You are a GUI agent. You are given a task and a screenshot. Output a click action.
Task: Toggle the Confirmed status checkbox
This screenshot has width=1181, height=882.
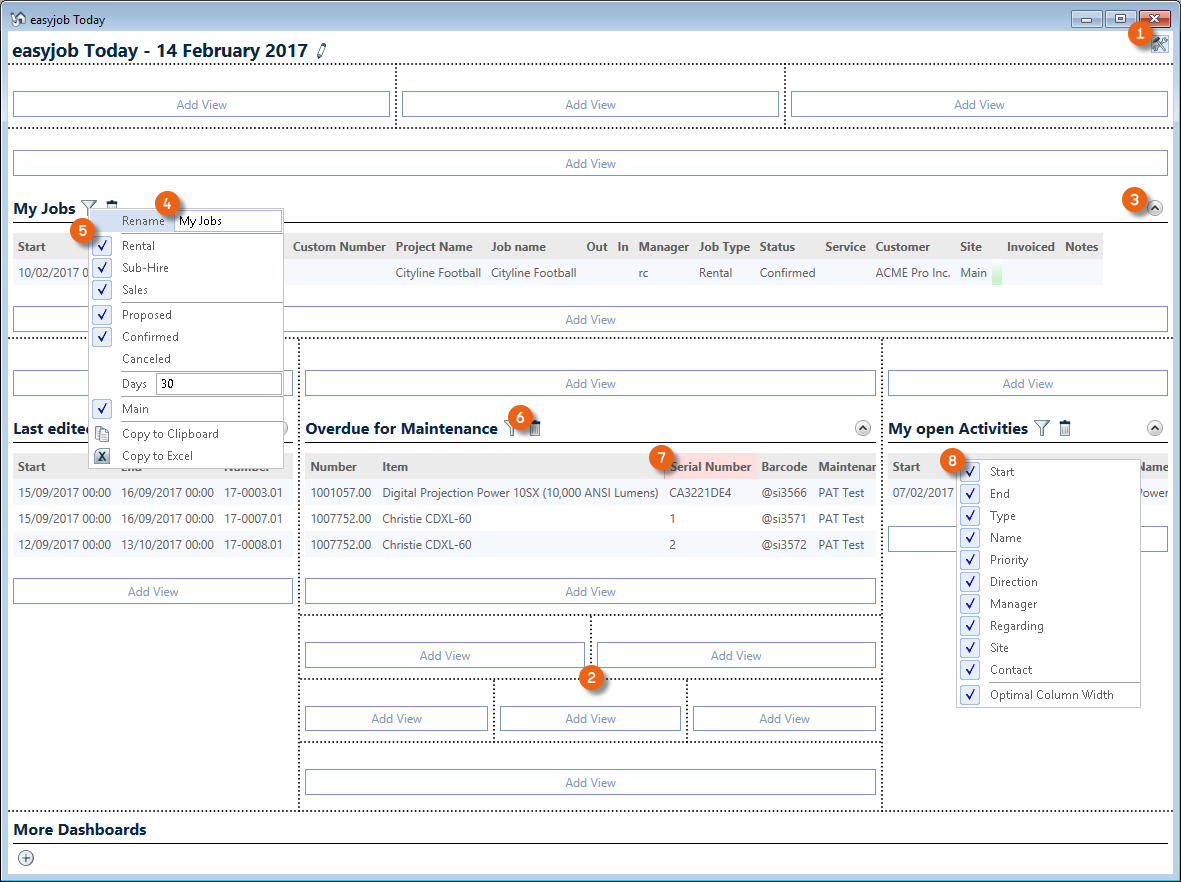pos(102,337)
